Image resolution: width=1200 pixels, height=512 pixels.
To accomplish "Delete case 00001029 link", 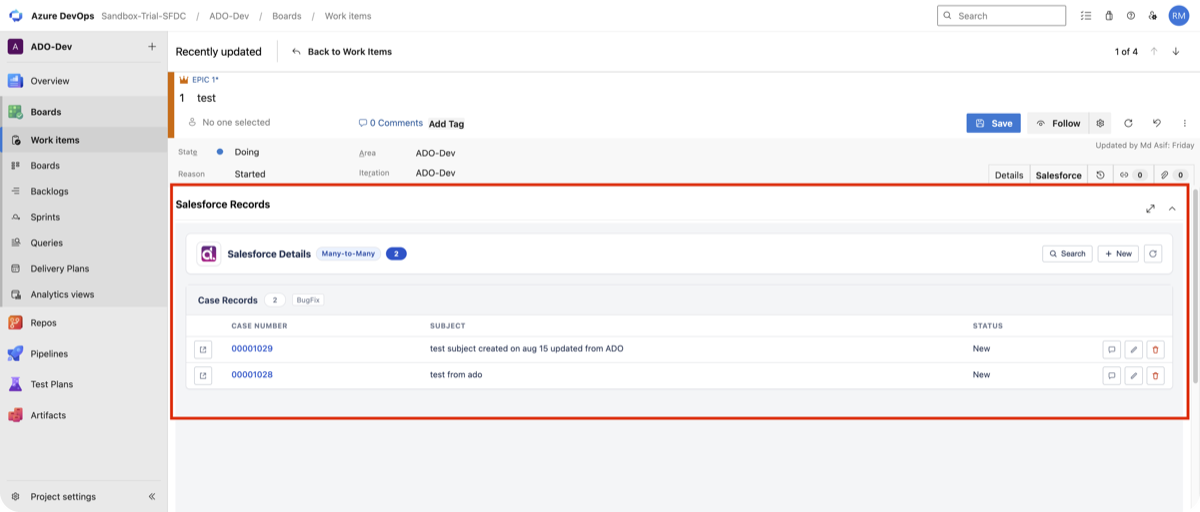I will point(1156,349).
